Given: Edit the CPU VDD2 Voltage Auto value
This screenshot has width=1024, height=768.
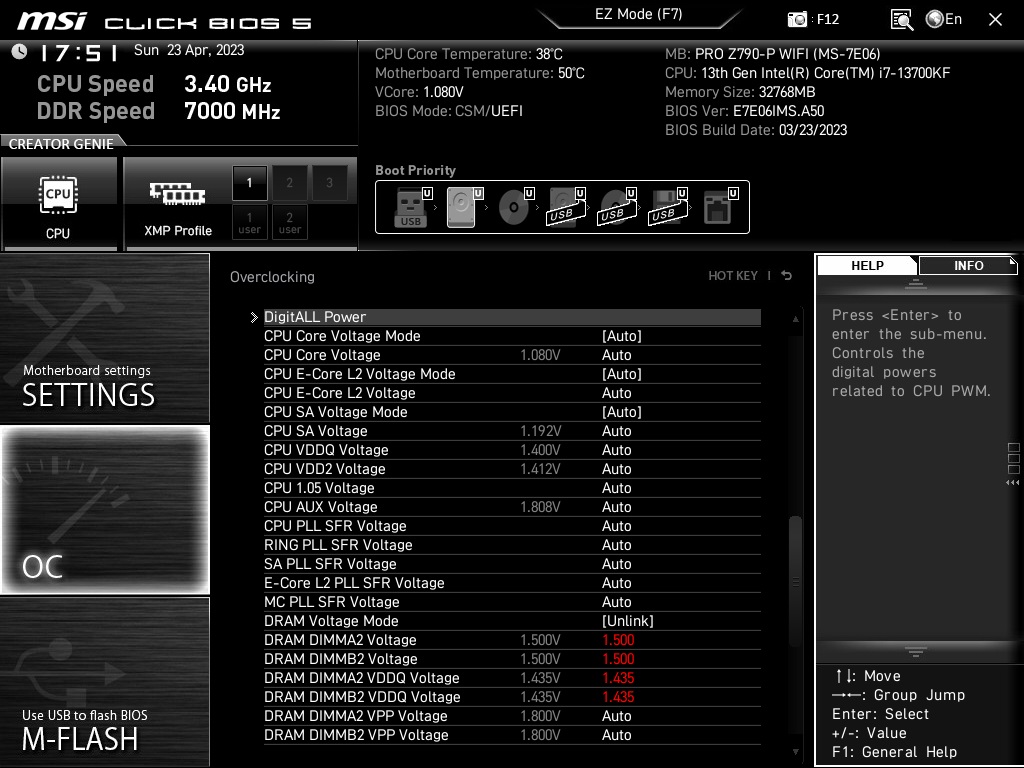Looking at the screenshot, I should (616, 468).
